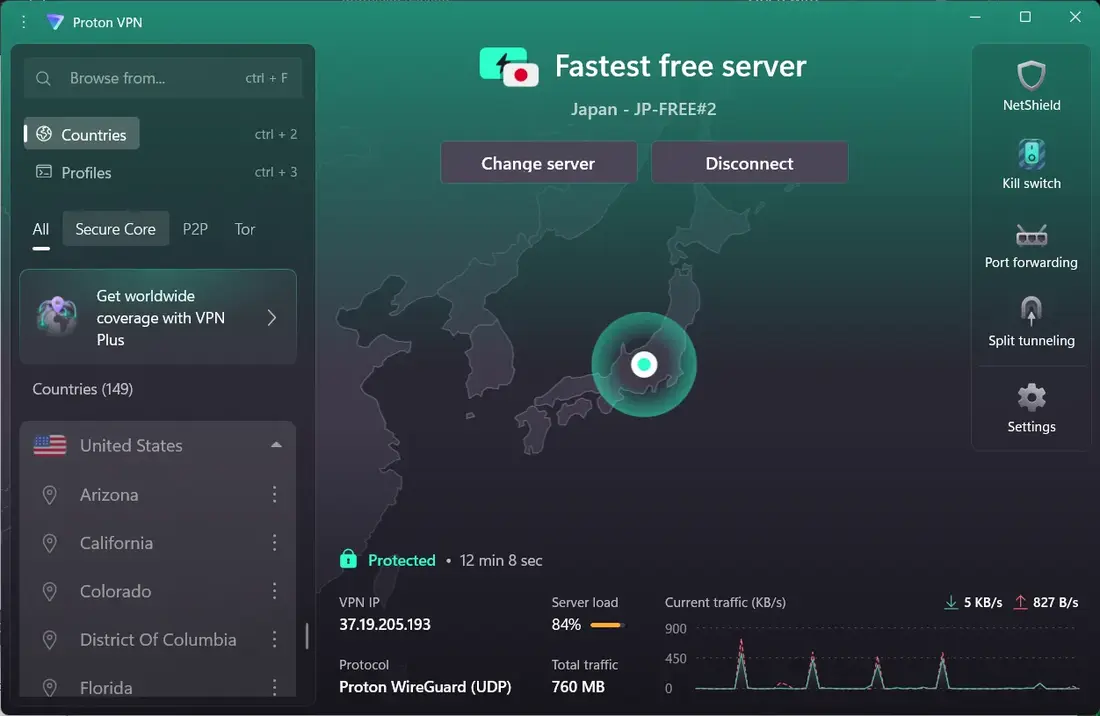Open California's three-dot options menu
1100x716 pixels.
click(274, 543)
